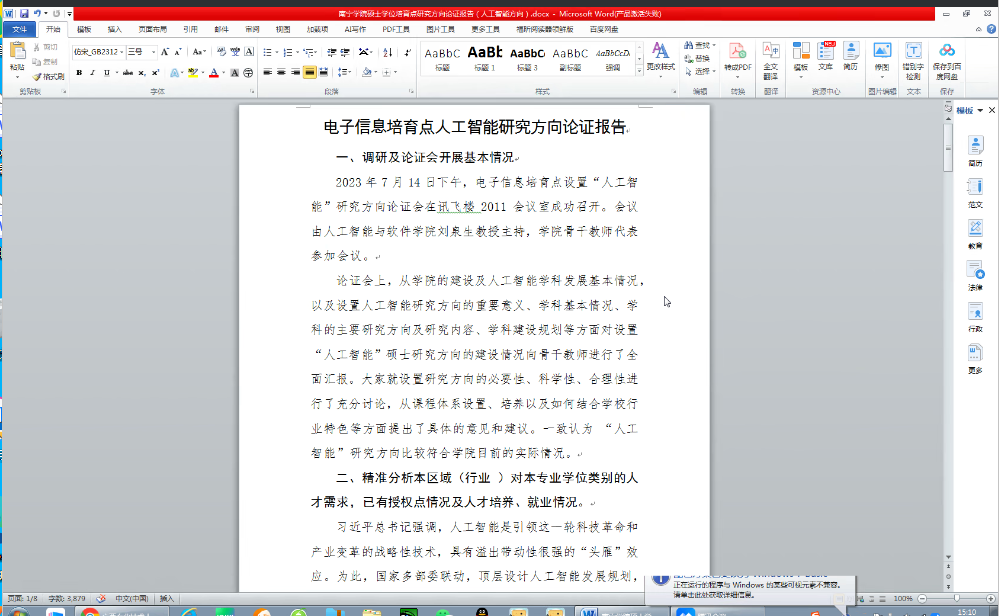Click the 法律 template icon in sidebar
This screenshot has height=616, width=999.
[974, 274]
